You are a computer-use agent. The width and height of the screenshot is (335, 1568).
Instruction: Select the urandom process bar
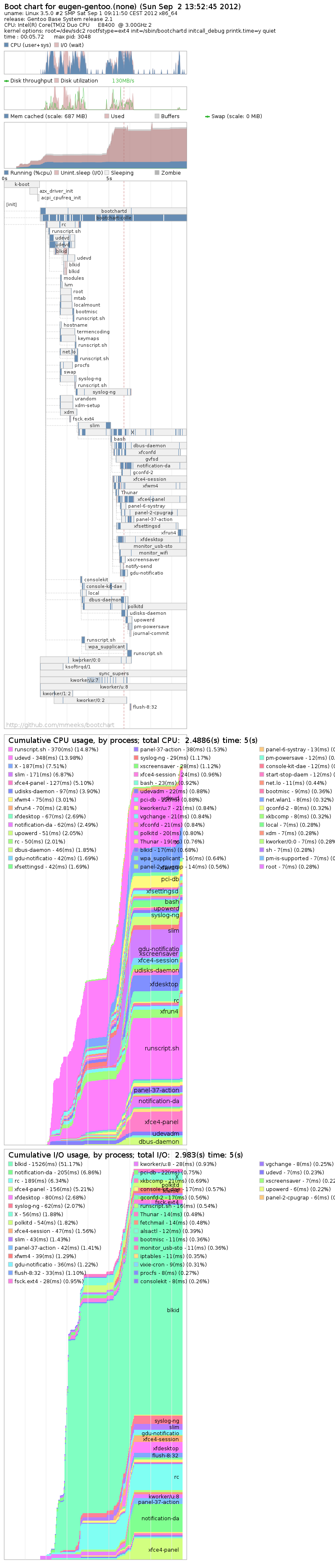pos(67,398)
